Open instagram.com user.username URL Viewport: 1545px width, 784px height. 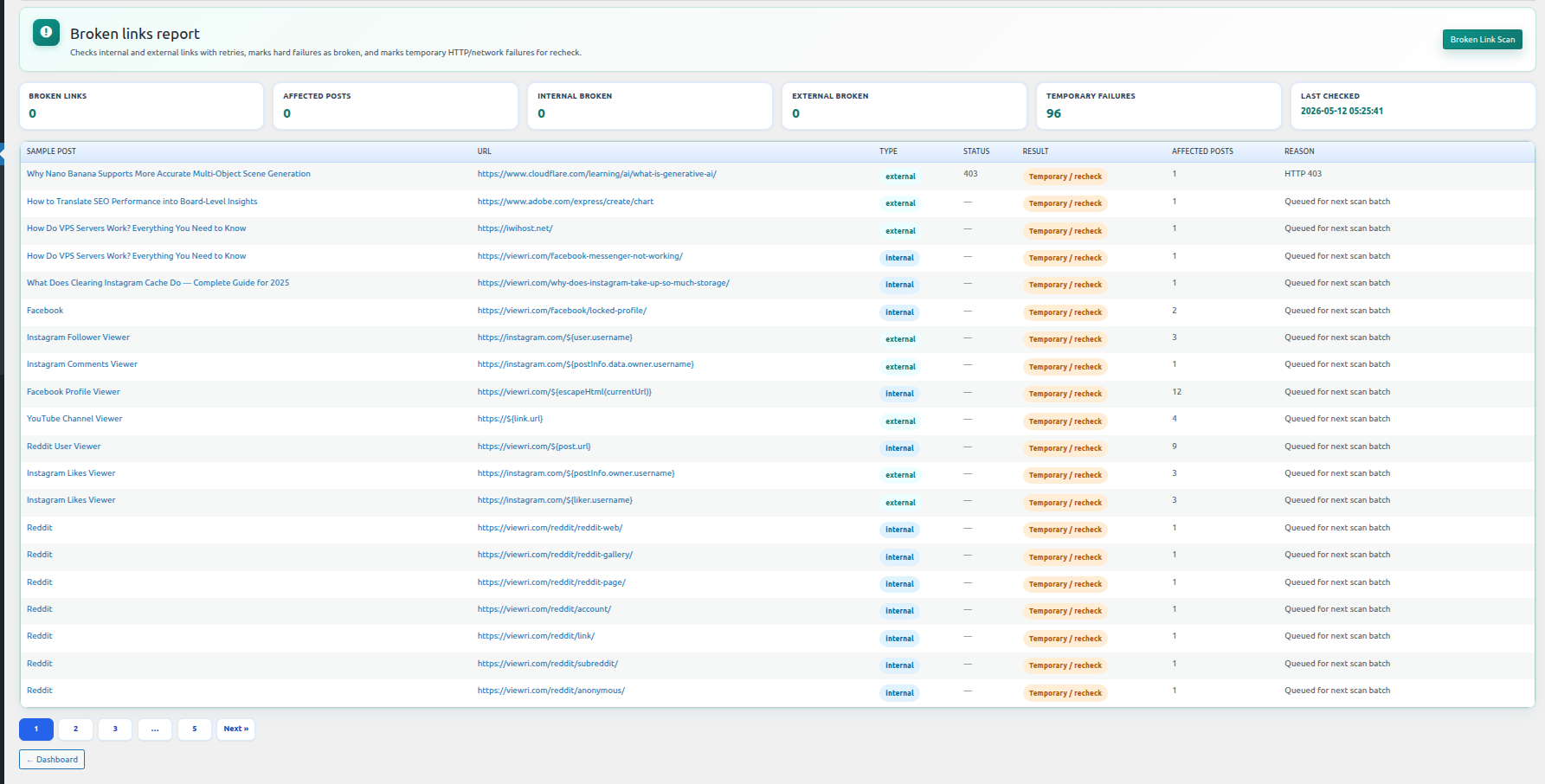point(555,337)
